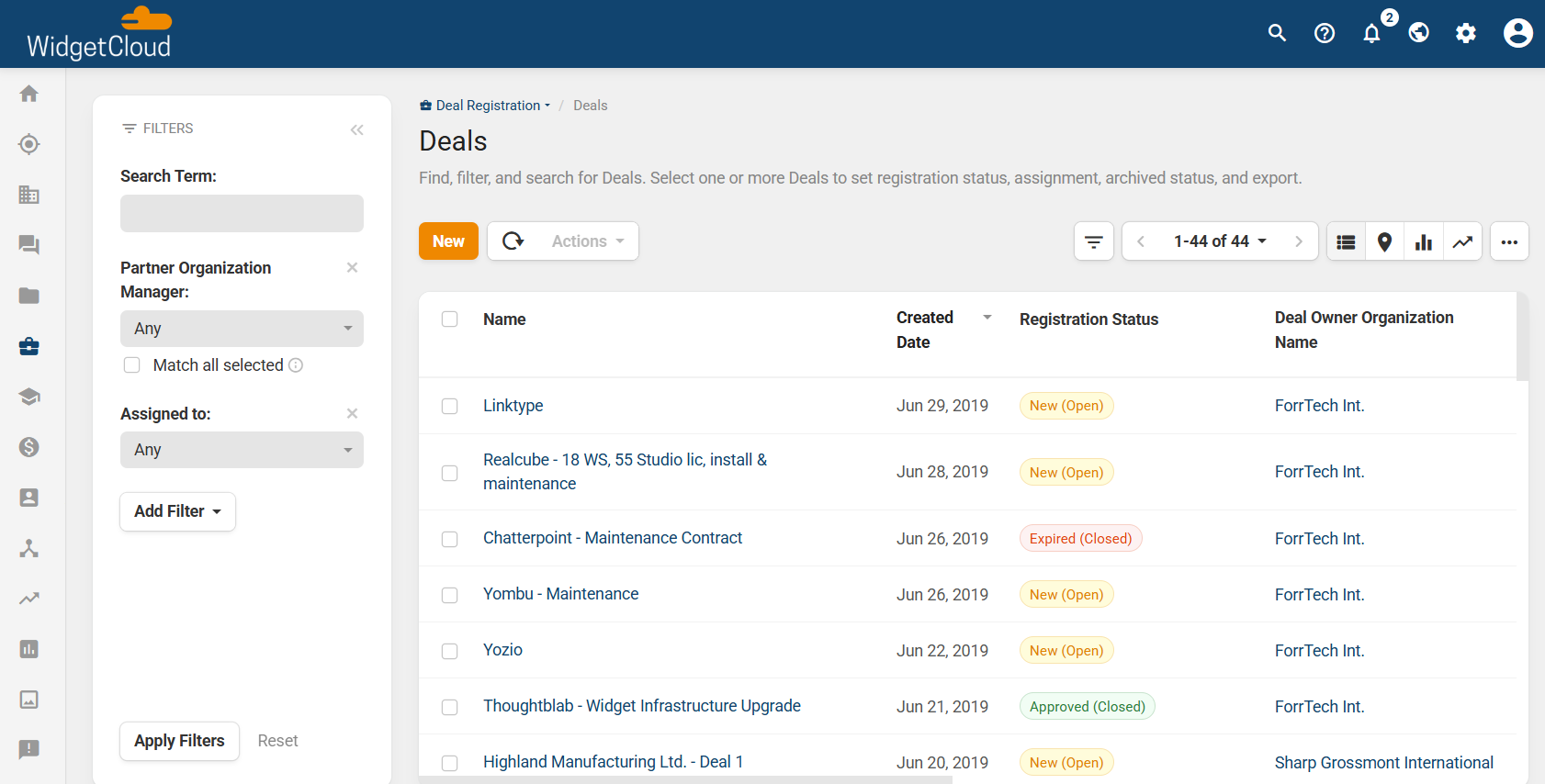The height and width of the screenshot is (784, 1545).
Task: Open the Actions menu
Action: [588, 241]
